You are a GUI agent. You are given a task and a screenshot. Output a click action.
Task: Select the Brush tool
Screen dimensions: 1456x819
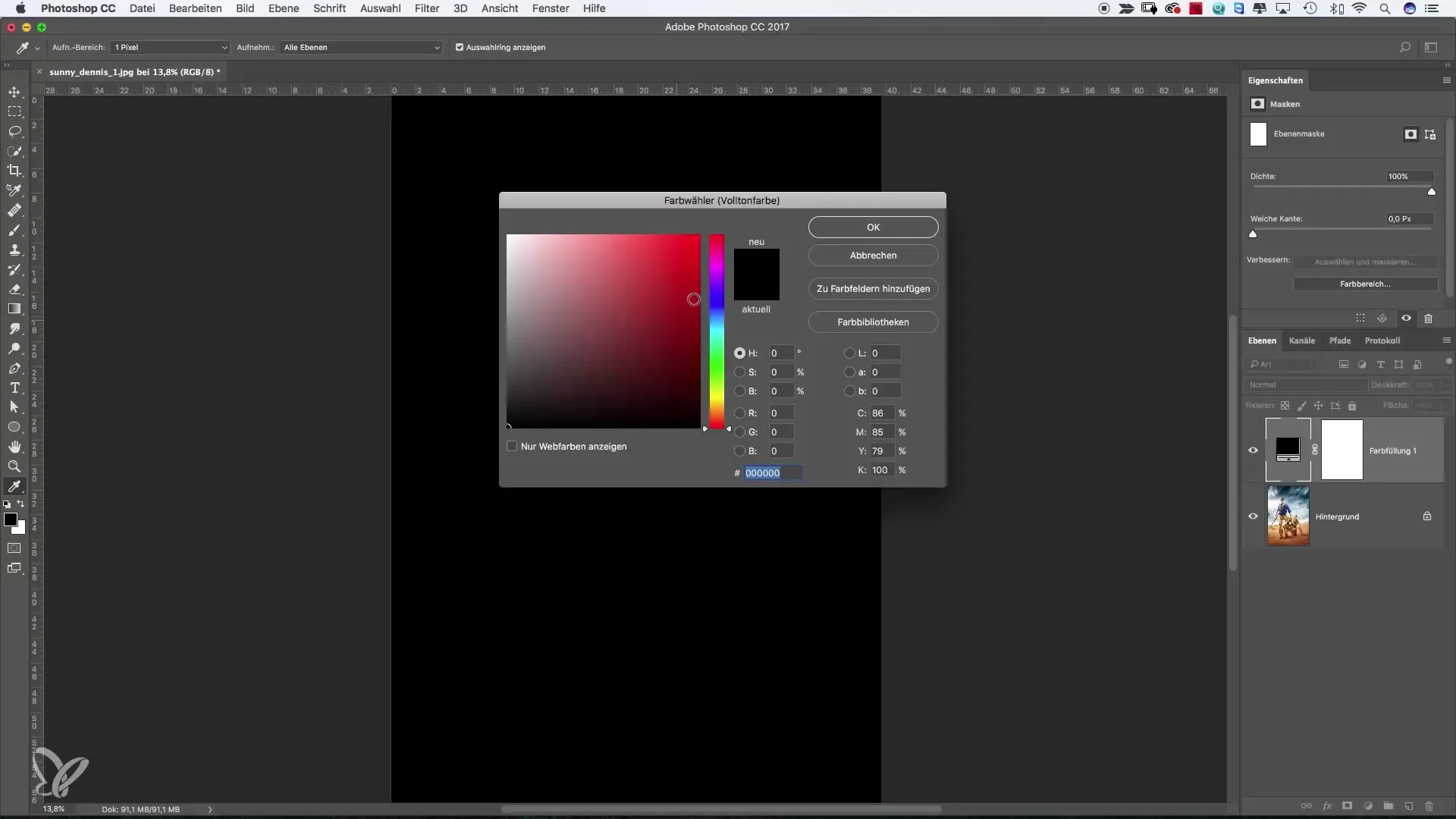pos(14,230)
